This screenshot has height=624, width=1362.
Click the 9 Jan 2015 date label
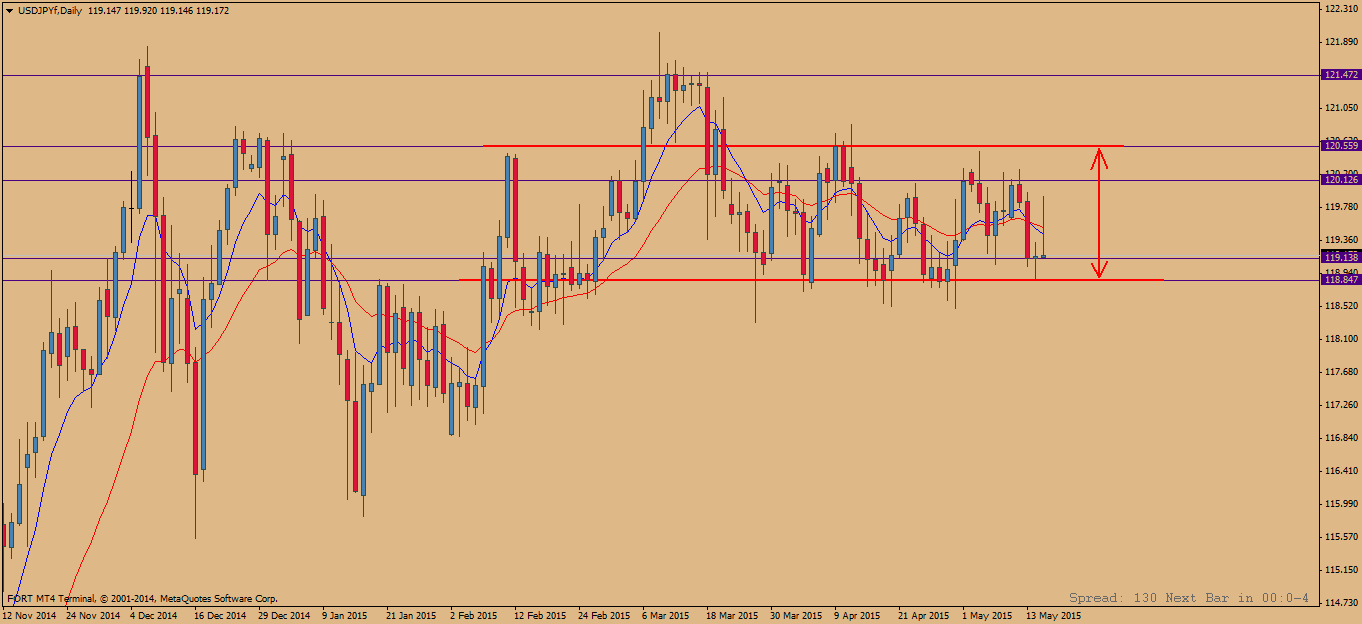(345, 615)
